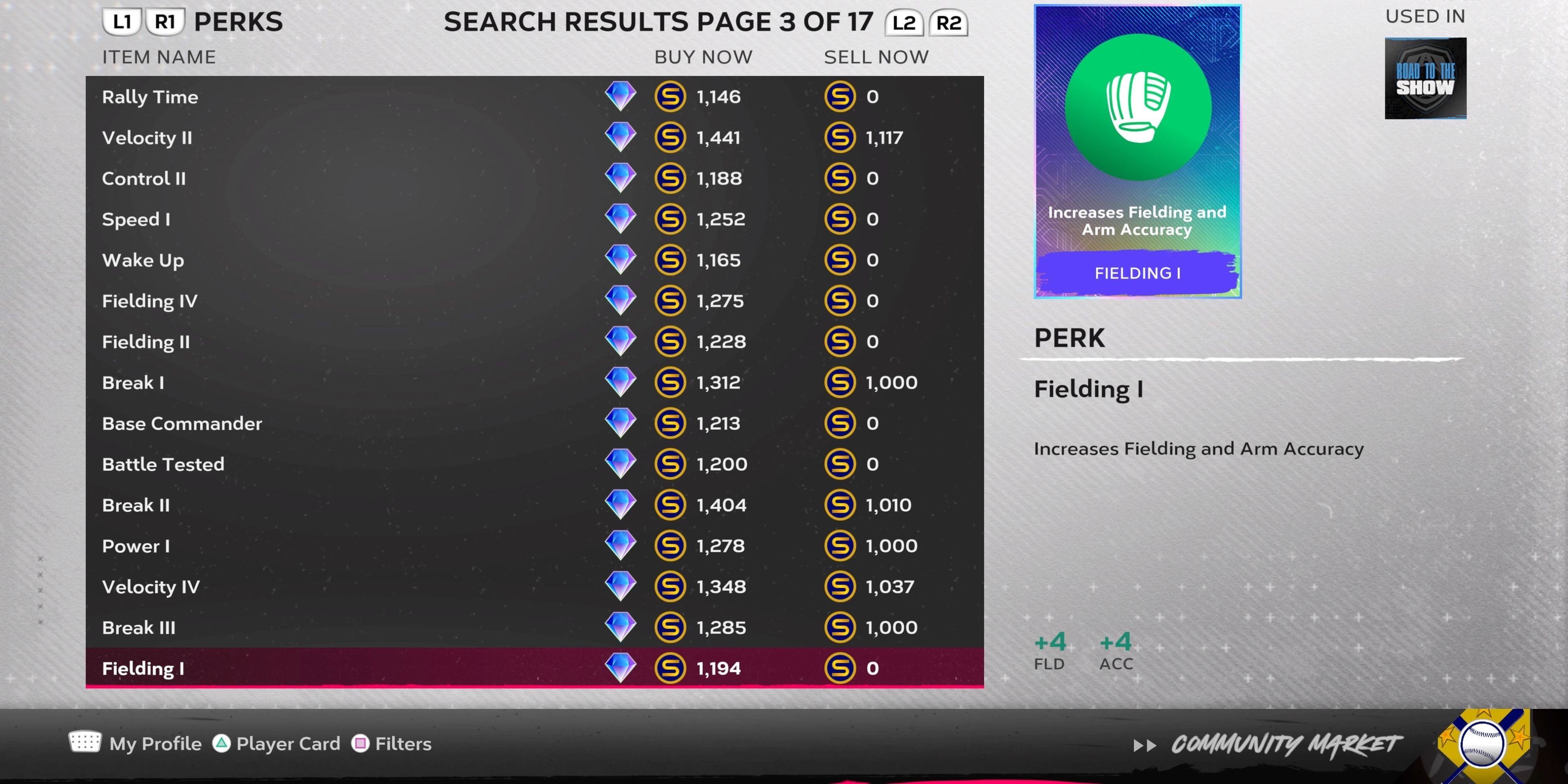Click Filters button in bottom navigation
Image resolution: width=1568 pixels, height=784 pixels.
tap(403, 743)
